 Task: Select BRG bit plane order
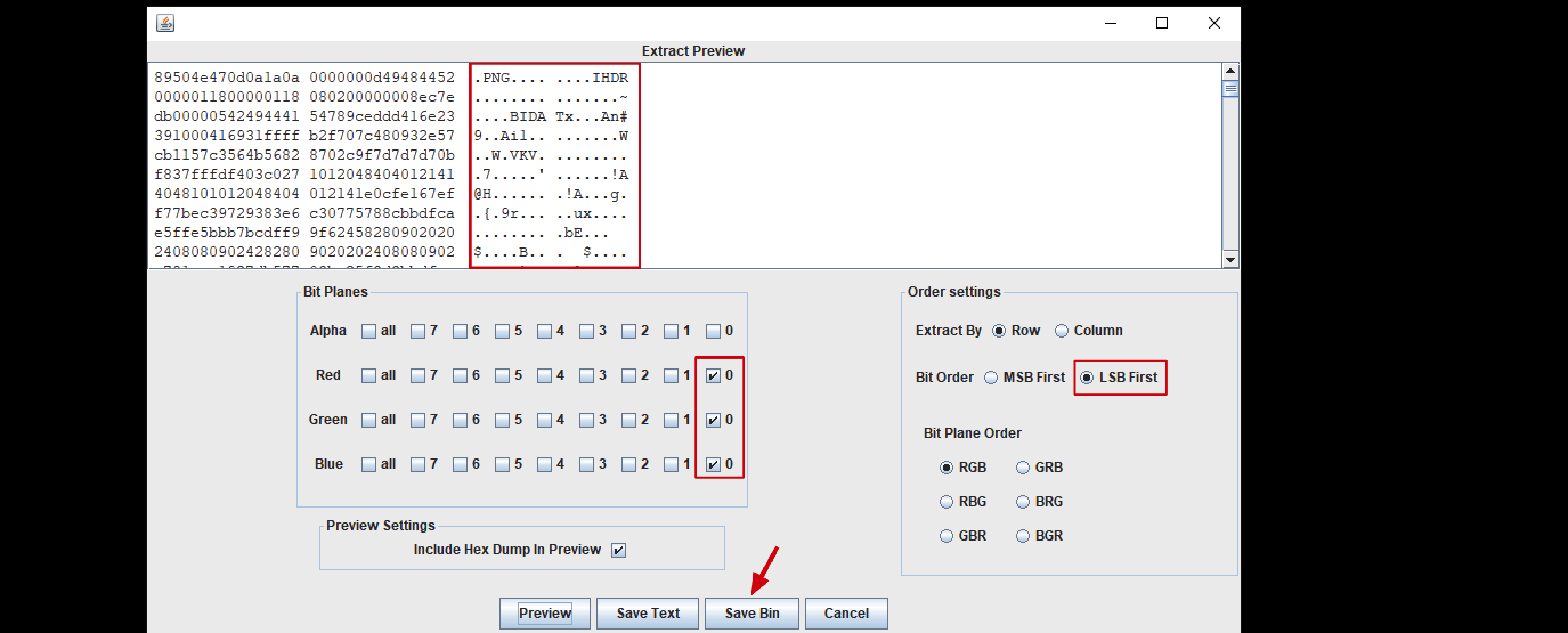point(1022,502)
